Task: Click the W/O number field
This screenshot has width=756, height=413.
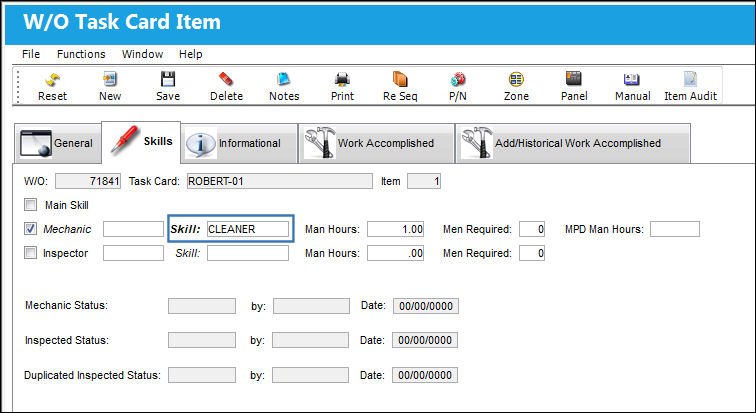Action: point(88,181)
